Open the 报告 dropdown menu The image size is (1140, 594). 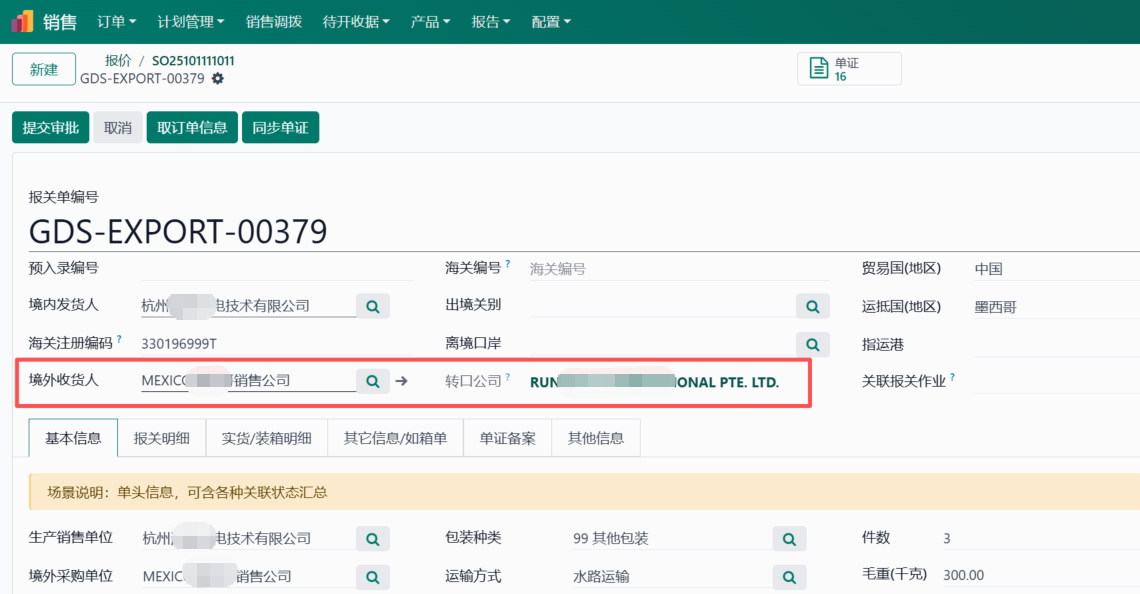tap(490, 21)
